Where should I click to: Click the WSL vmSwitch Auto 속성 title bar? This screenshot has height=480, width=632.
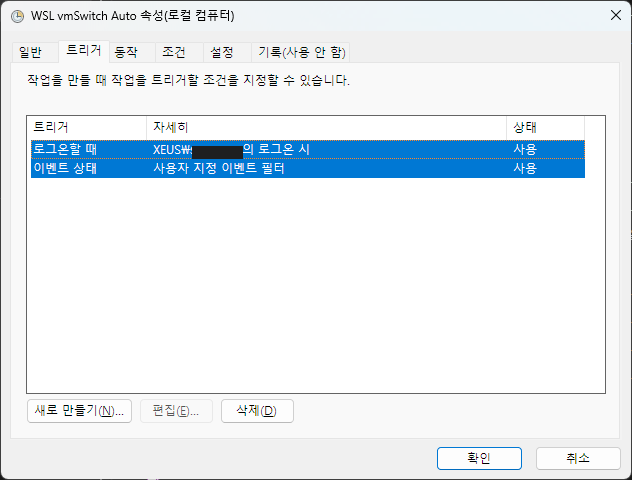(300, 16)
